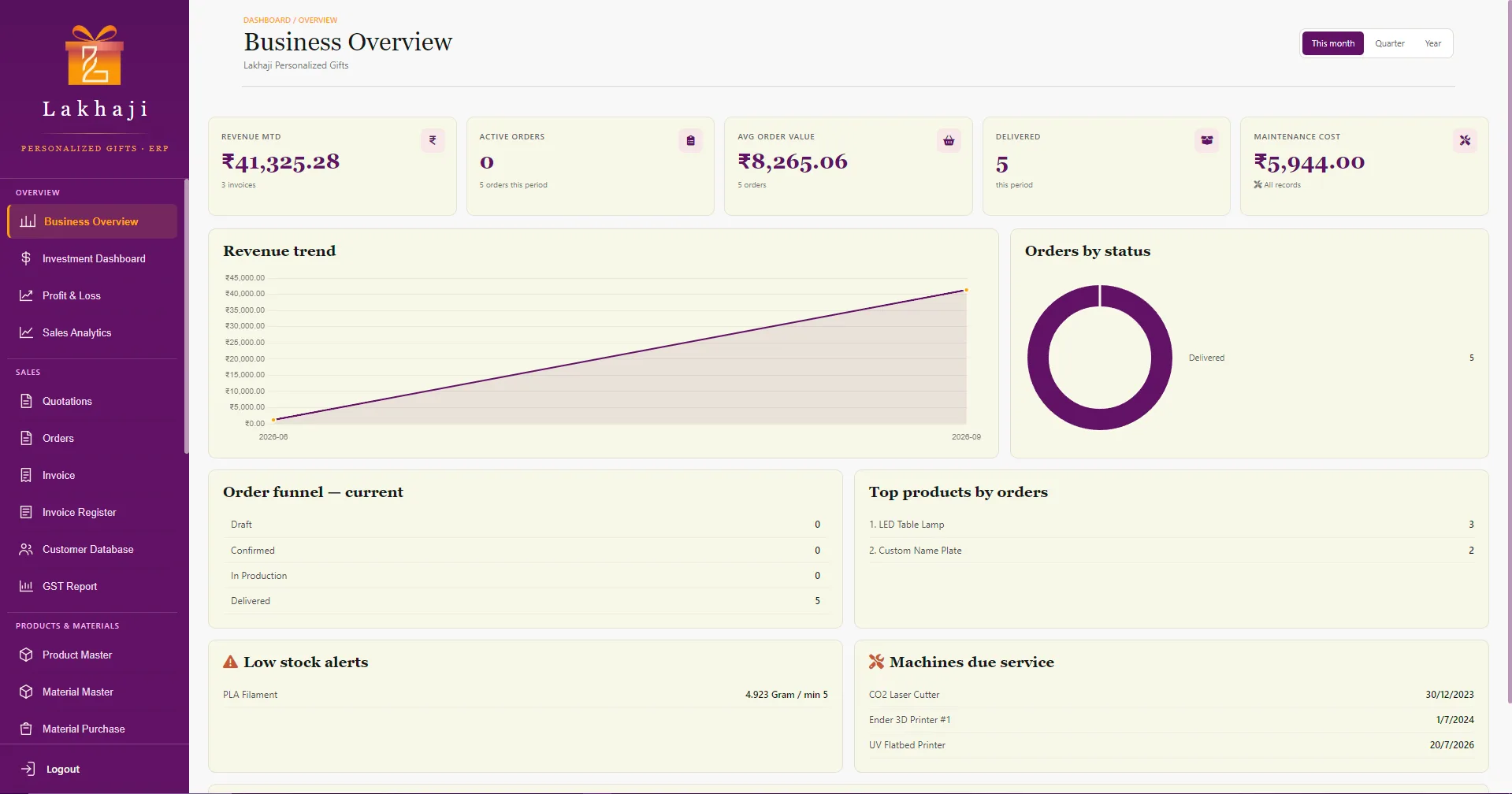Click the basket icon on Avg Order Value card

[x=949, y=140]
